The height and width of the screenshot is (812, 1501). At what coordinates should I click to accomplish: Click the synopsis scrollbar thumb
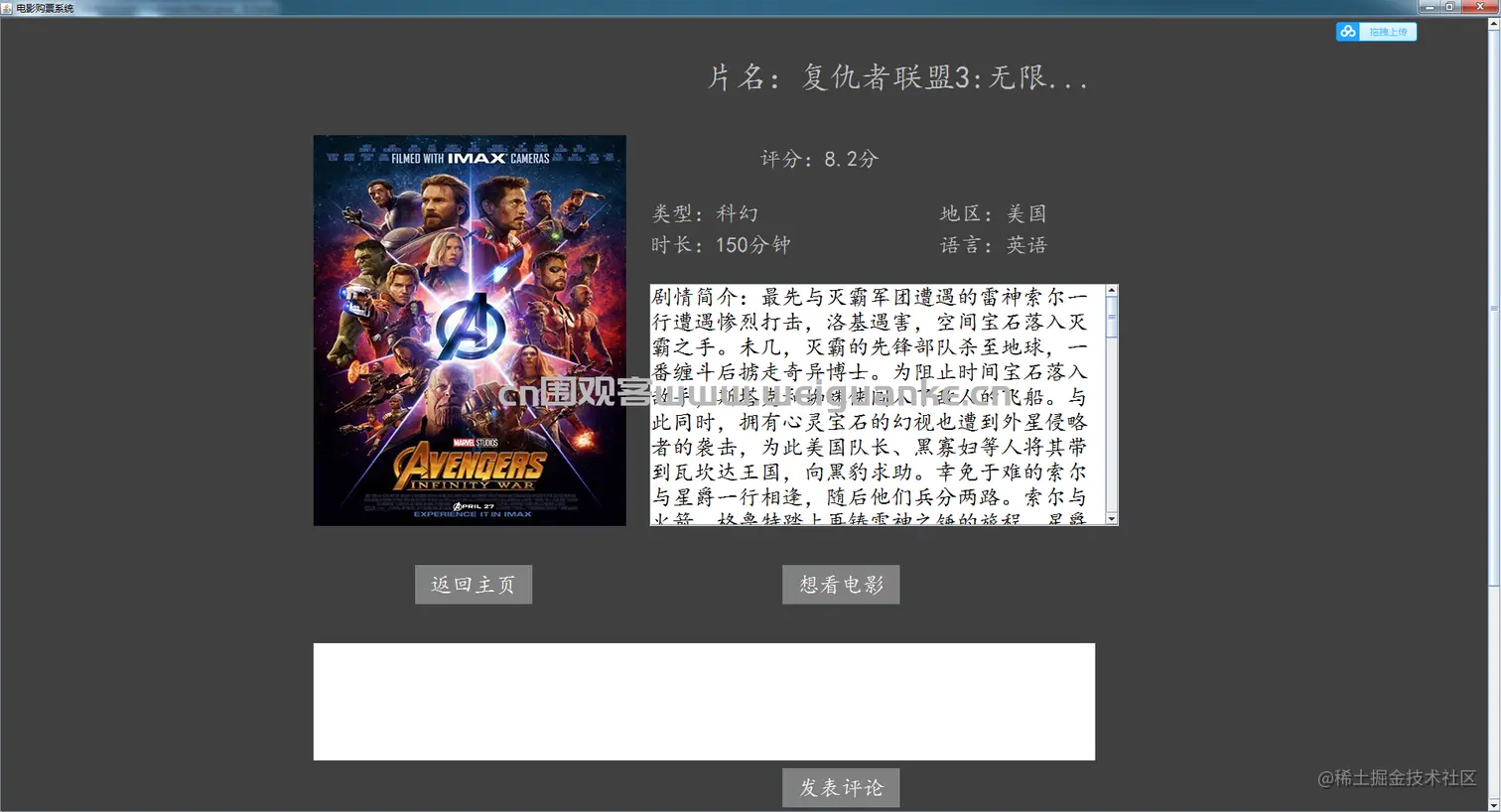coord(1112,318)
